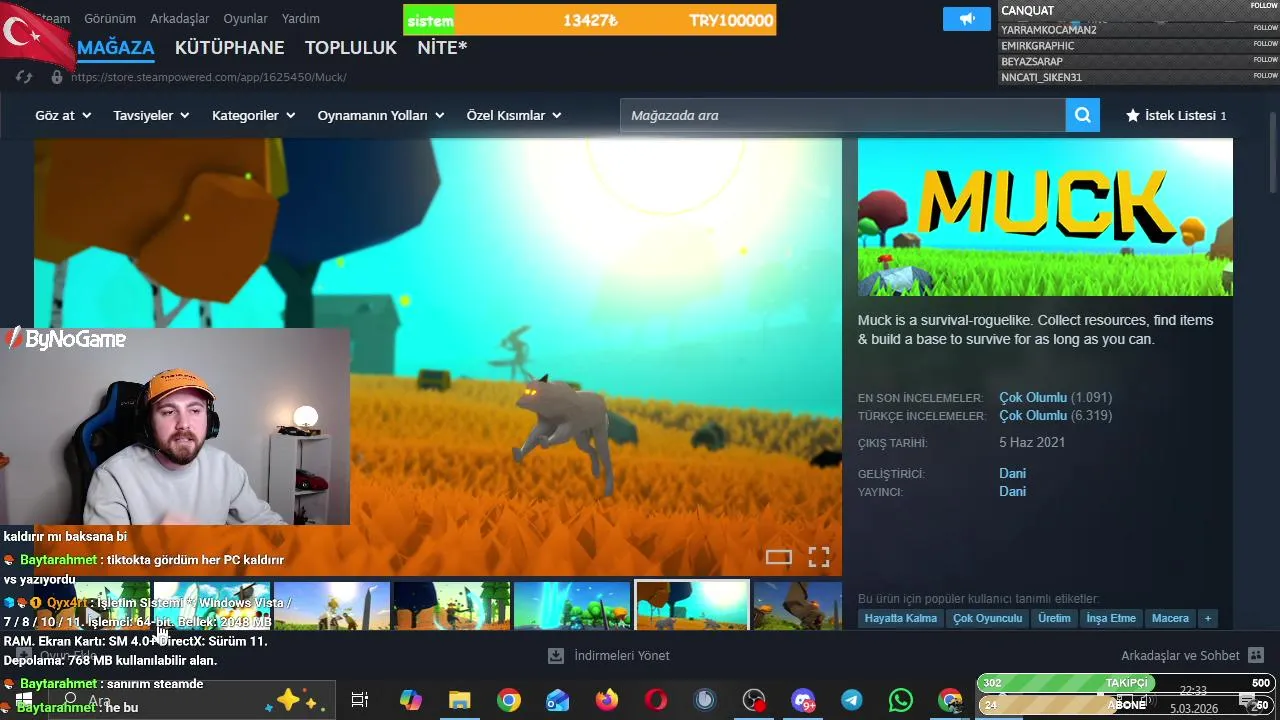Open the Arkadaşlar menu
The image size is (1280, 720).
pyautogui.click(x=179, y=19)
